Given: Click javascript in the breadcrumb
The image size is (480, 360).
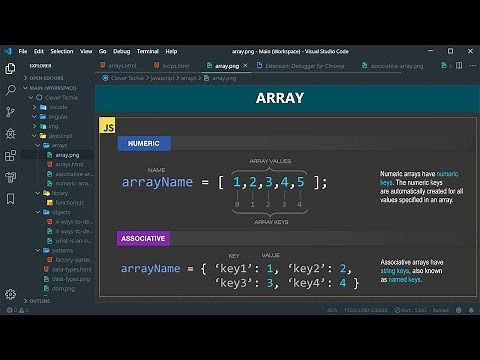Looking at the screenshot, I should click(162, 78).
